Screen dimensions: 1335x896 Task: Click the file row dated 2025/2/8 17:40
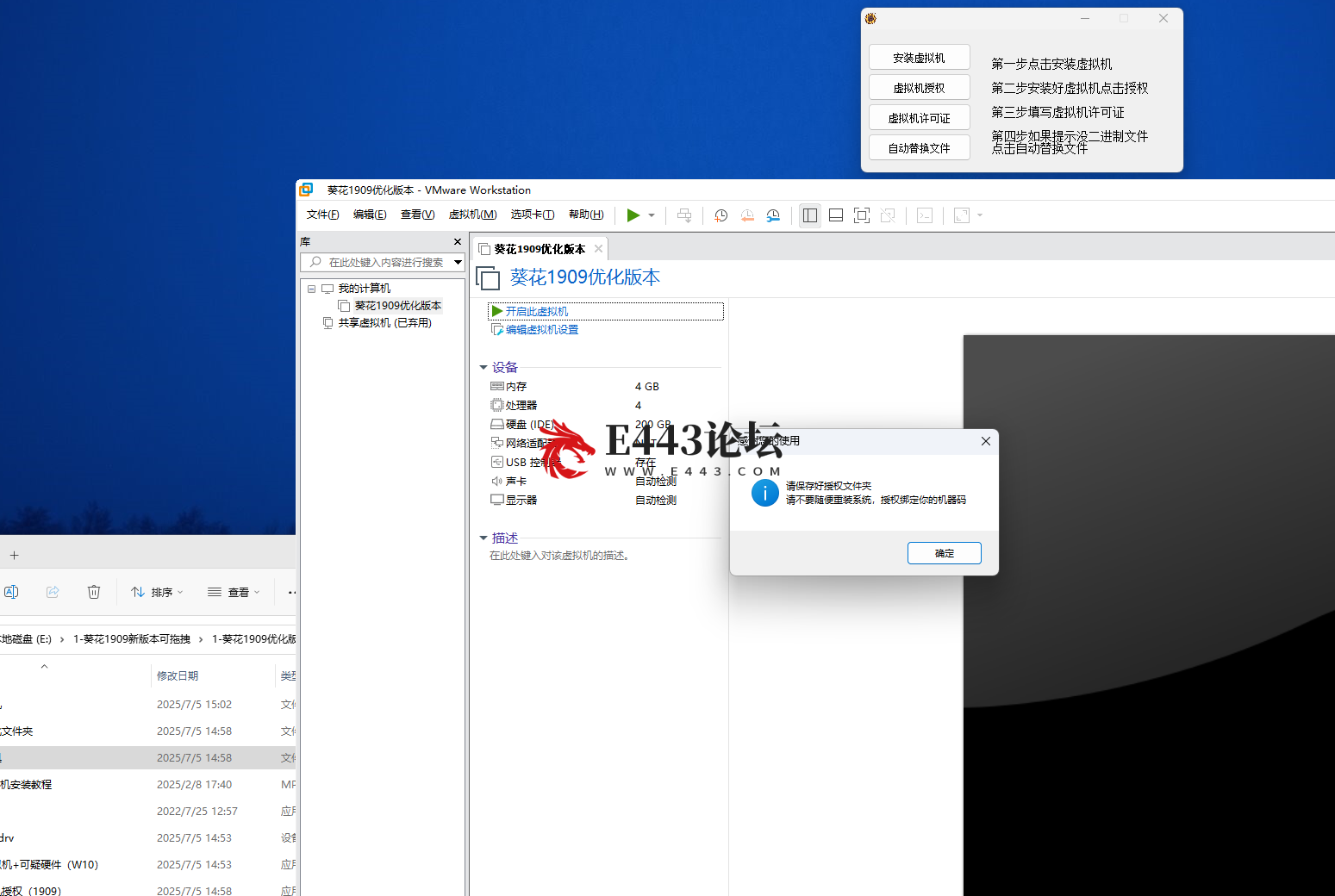click(x=147, y=785)
